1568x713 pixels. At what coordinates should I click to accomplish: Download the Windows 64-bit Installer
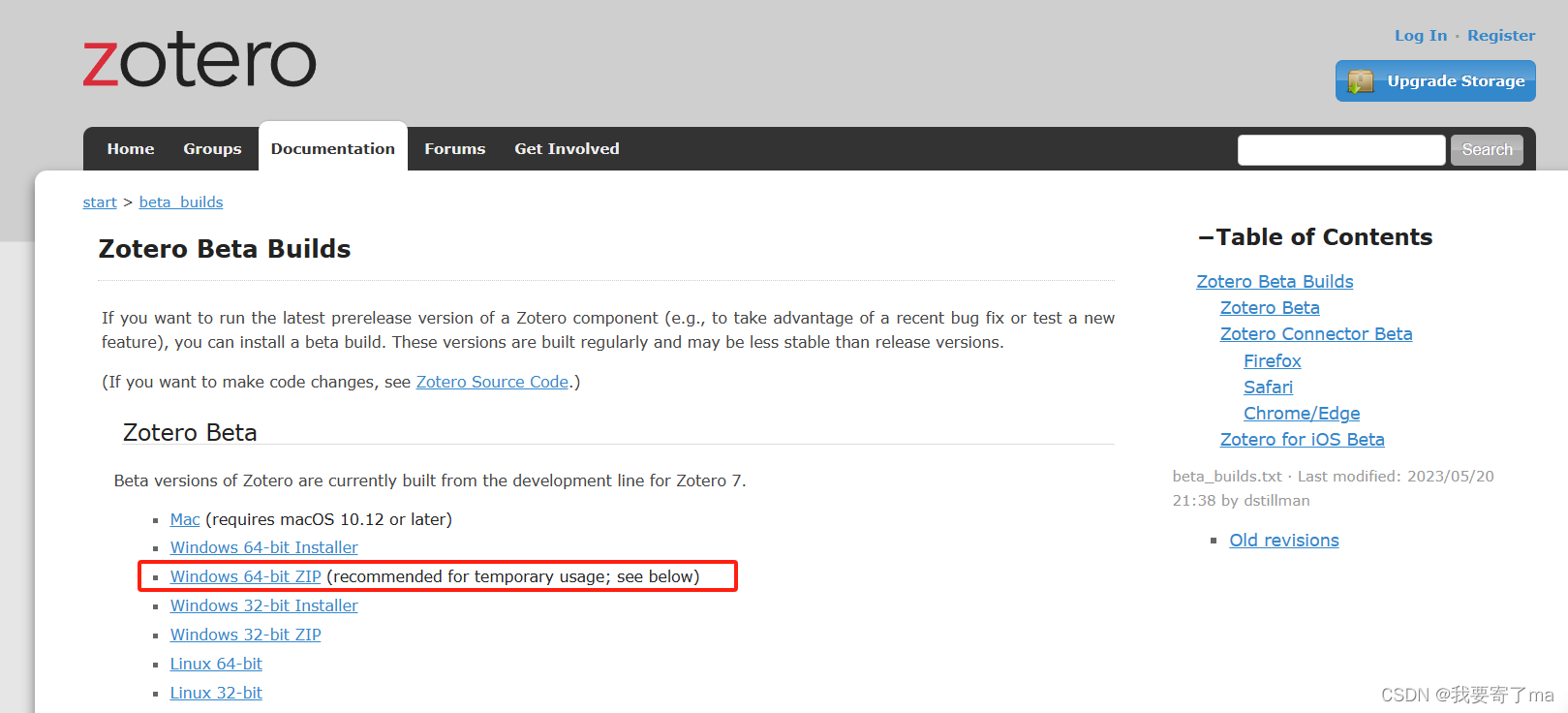[264, 547]
